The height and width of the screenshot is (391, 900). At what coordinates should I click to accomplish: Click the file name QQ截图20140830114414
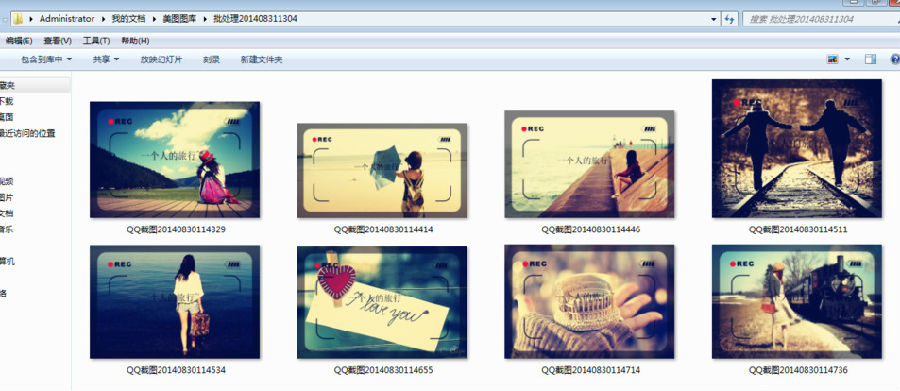click(x=383, y=229)
